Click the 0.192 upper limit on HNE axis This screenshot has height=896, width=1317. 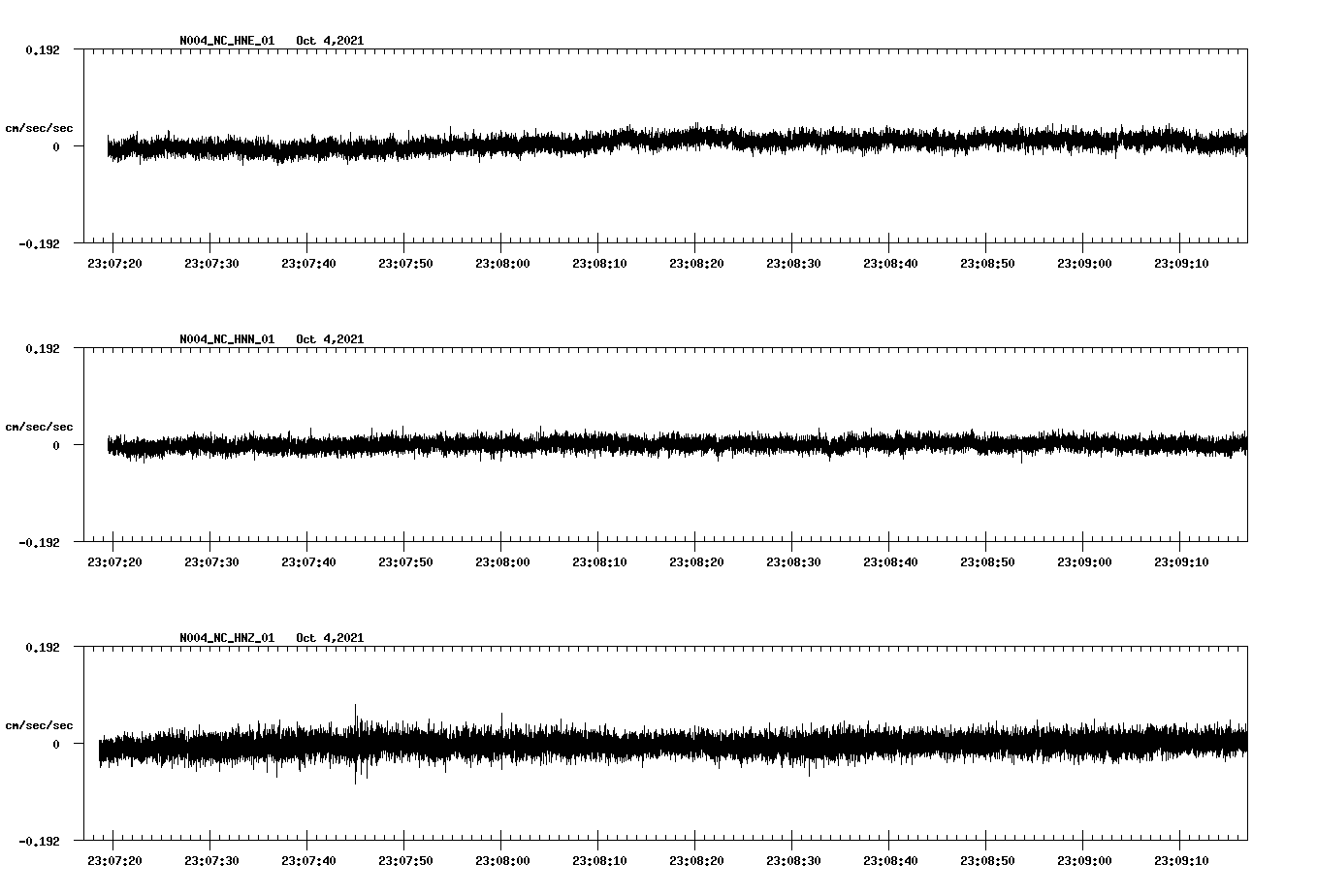[42, 49]
